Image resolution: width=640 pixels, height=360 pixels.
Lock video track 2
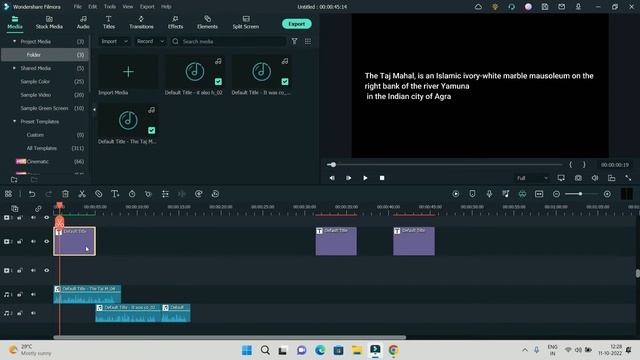point(20,241)
